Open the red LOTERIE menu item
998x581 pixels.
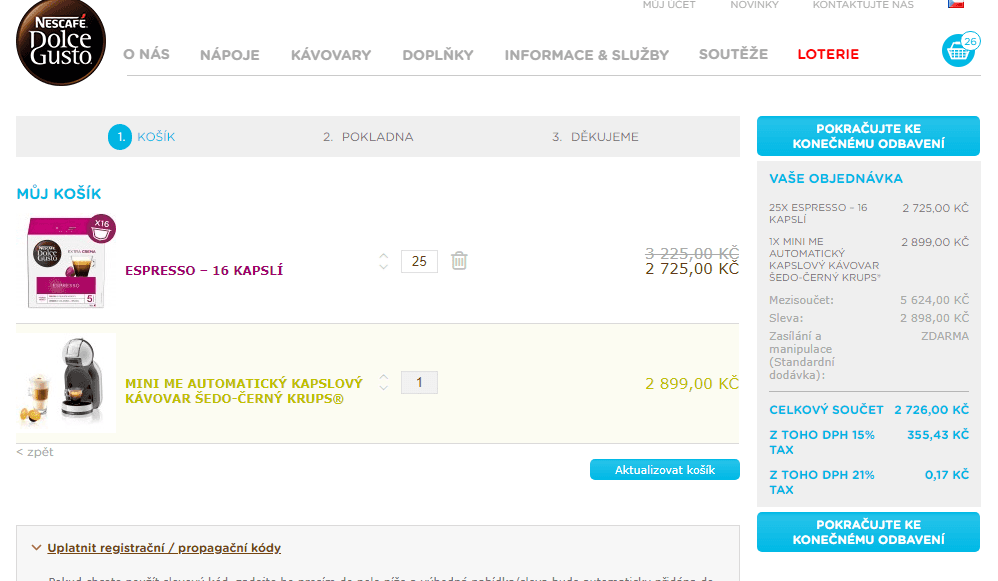tap(828, 55)
